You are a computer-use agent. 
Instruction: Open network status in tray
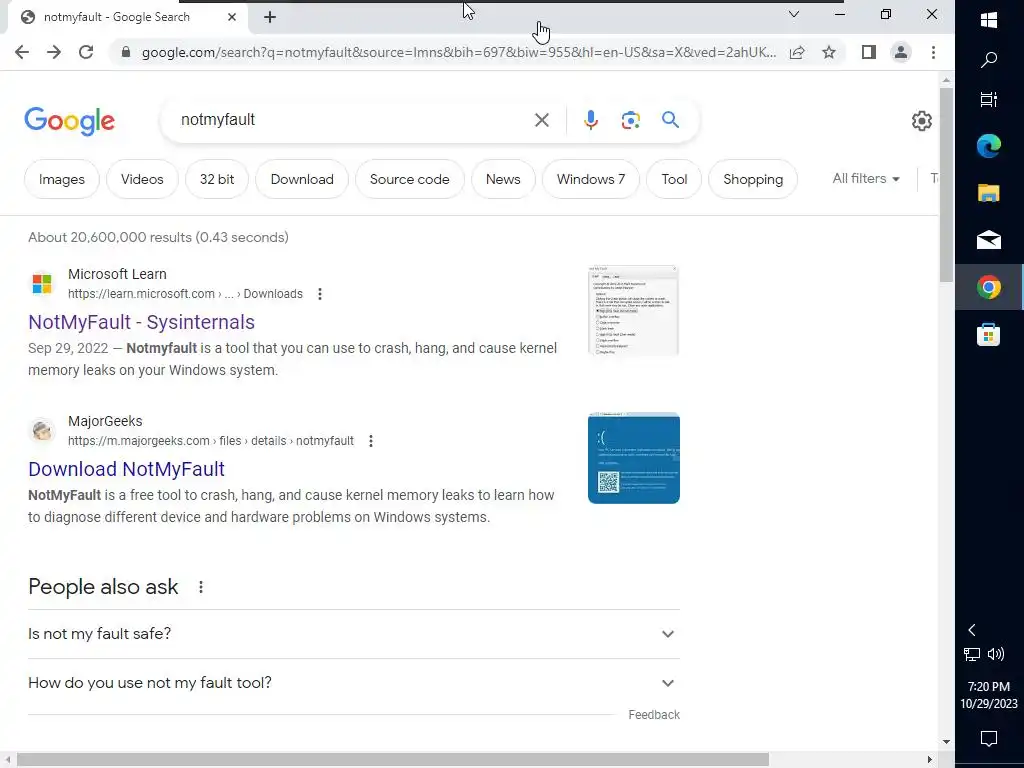click(x=972, y=654)
